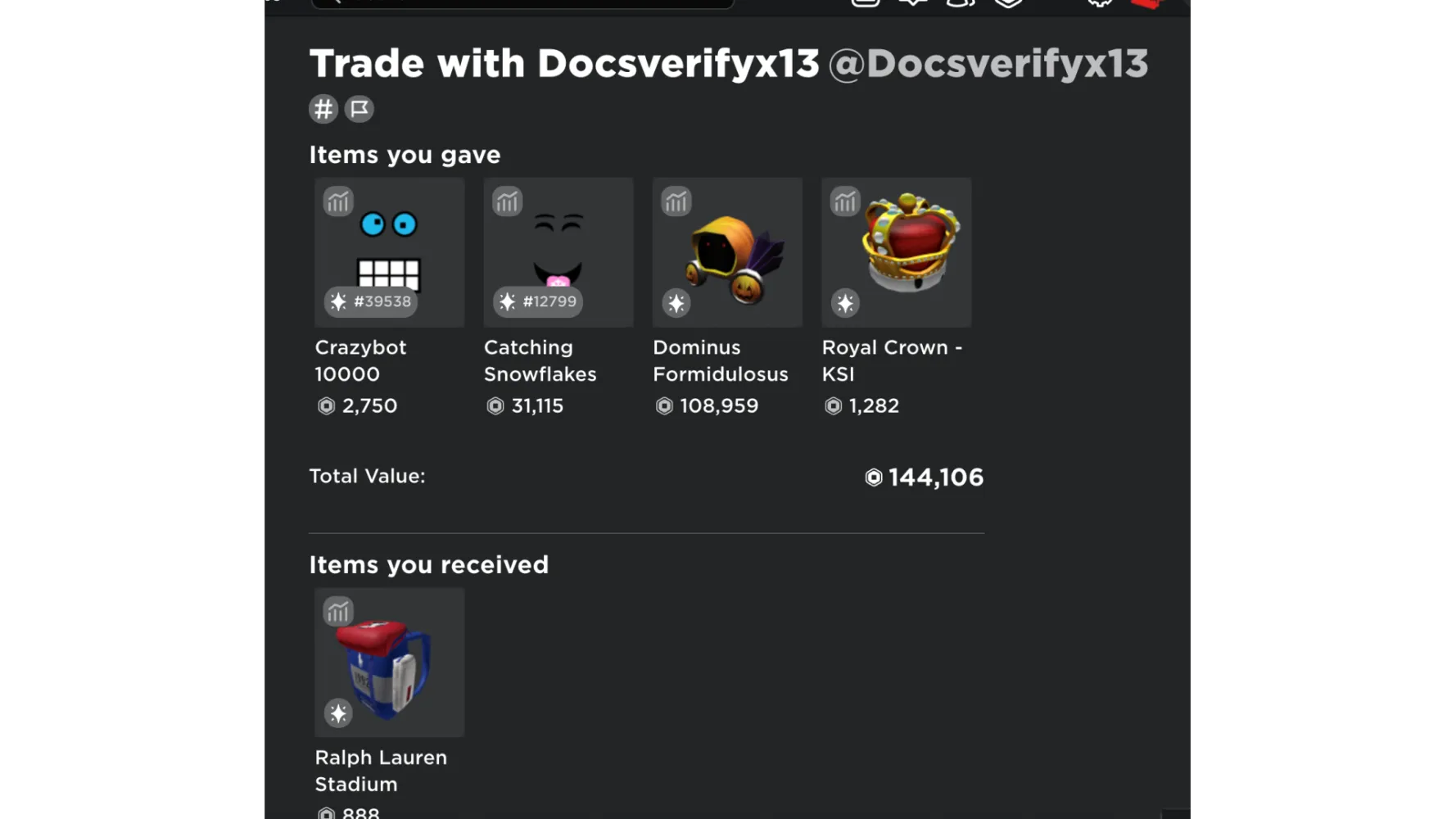
Task: Open chart icon on Royal Crown - KSI
Action: (x=845, y=201)
